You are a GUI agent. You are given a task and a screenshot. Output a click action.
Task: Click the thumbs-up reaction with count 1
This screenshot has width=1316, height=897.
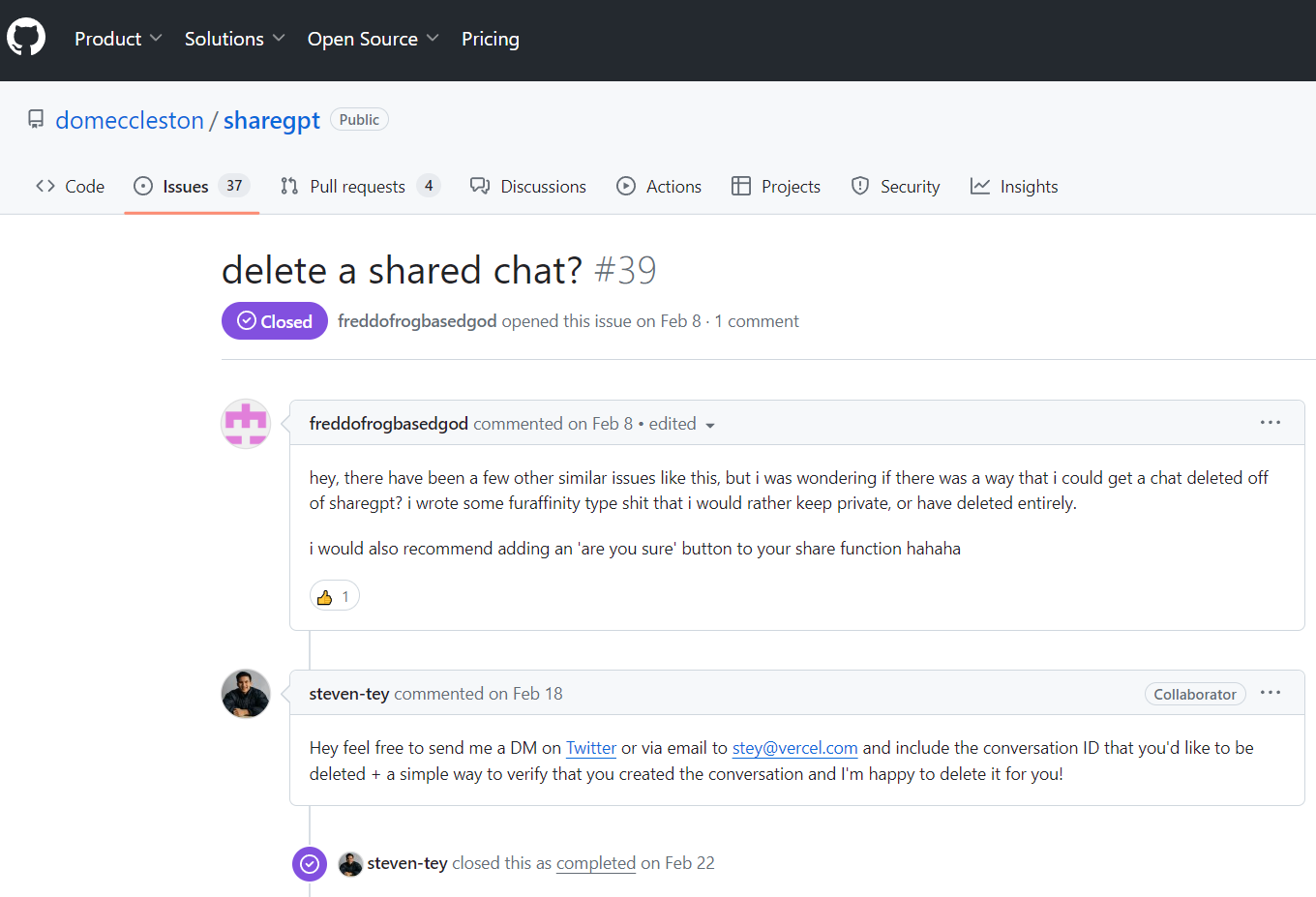(x=335, y=596)
